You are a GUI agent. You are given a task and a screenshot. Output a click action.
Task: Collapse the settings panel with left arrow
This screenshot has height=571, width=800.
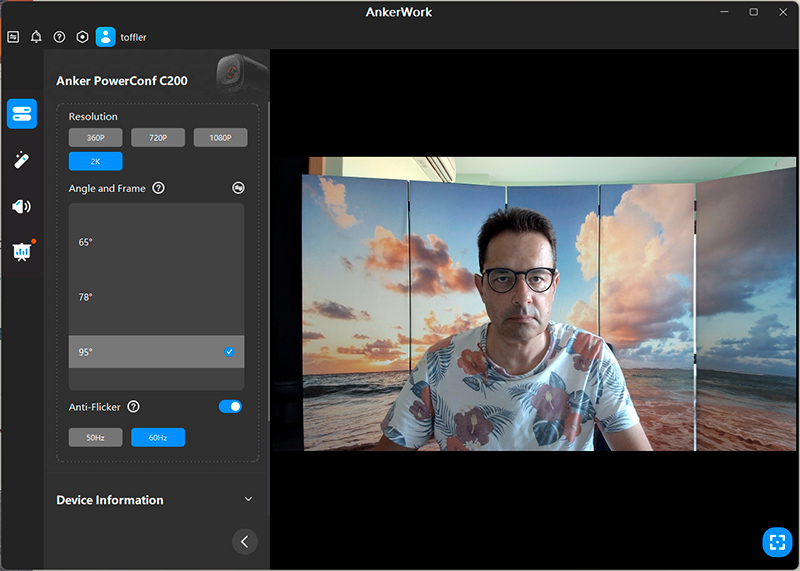pos(245,541)
